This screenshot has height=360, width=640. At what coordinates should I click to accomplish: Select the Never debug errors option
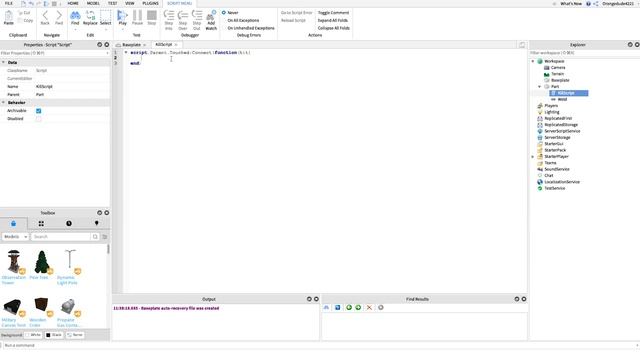coord(230,13)
